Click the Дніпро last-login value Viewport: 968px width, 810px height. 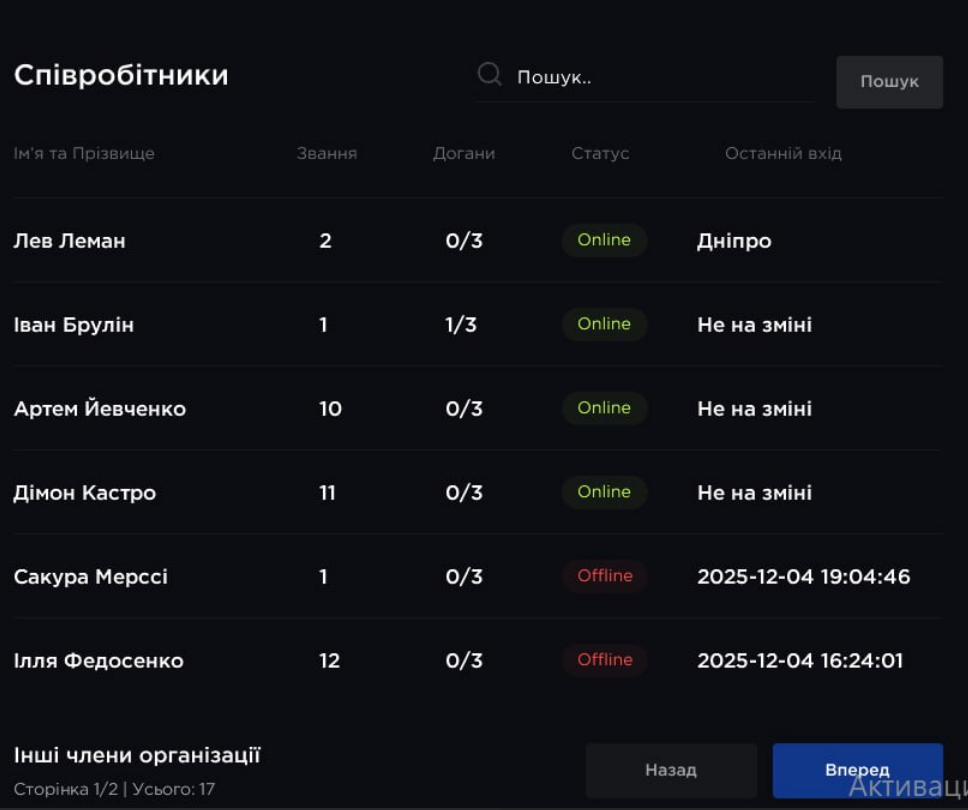(734, 241)
